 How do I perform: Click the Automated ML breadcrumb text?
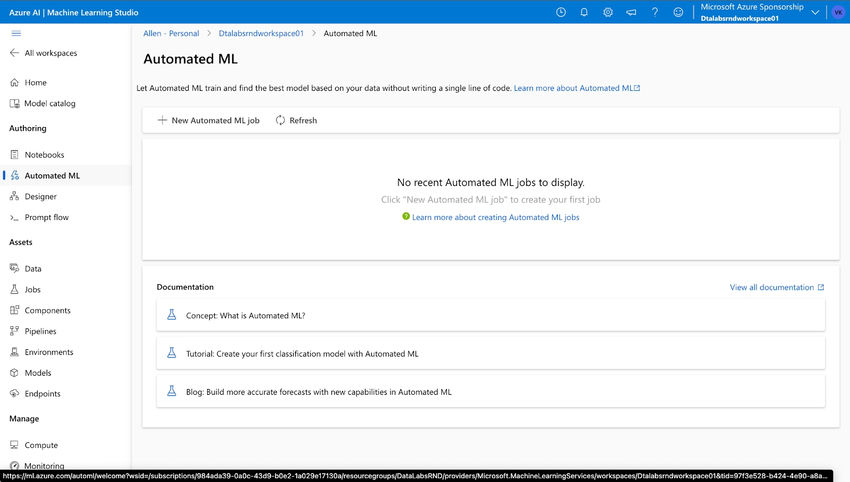(x=350, y=33)
